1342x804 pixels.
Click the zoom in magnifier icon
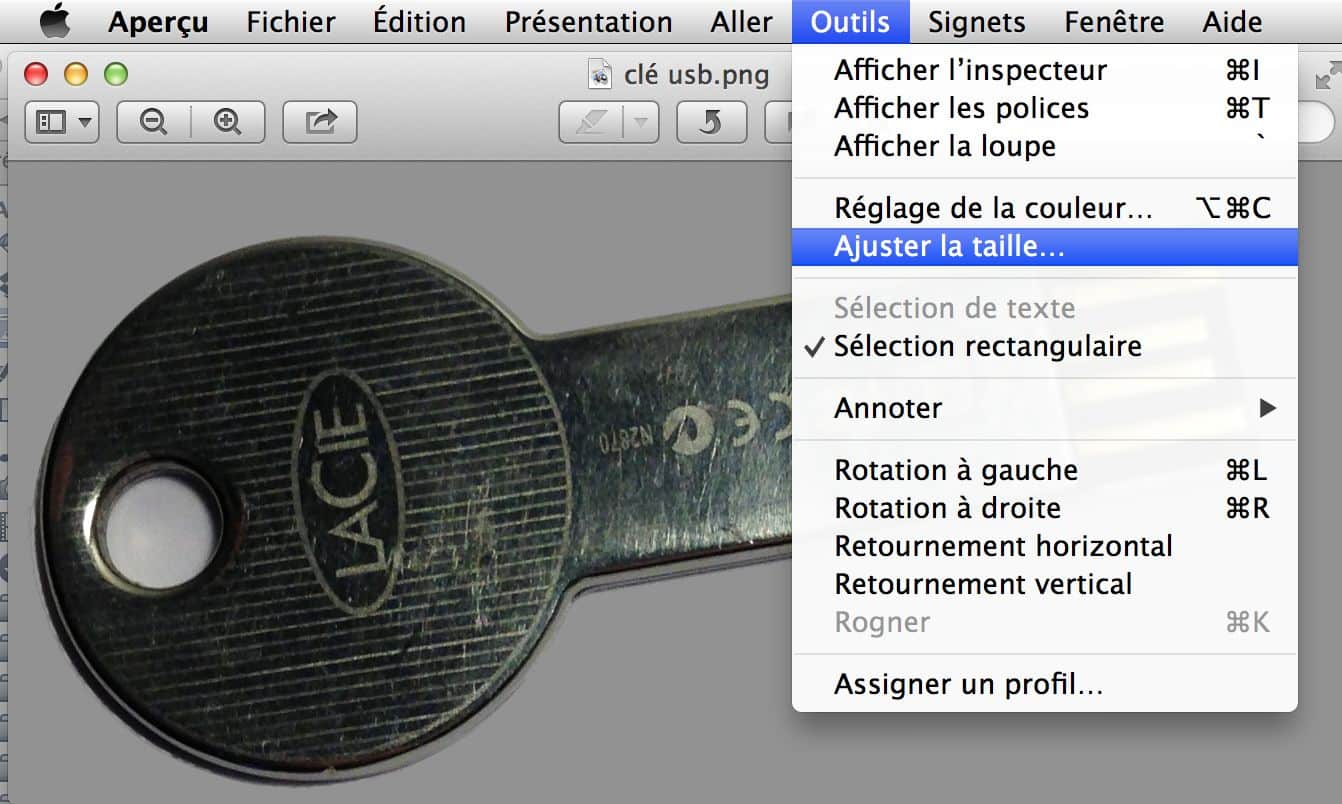coord(228,122)
